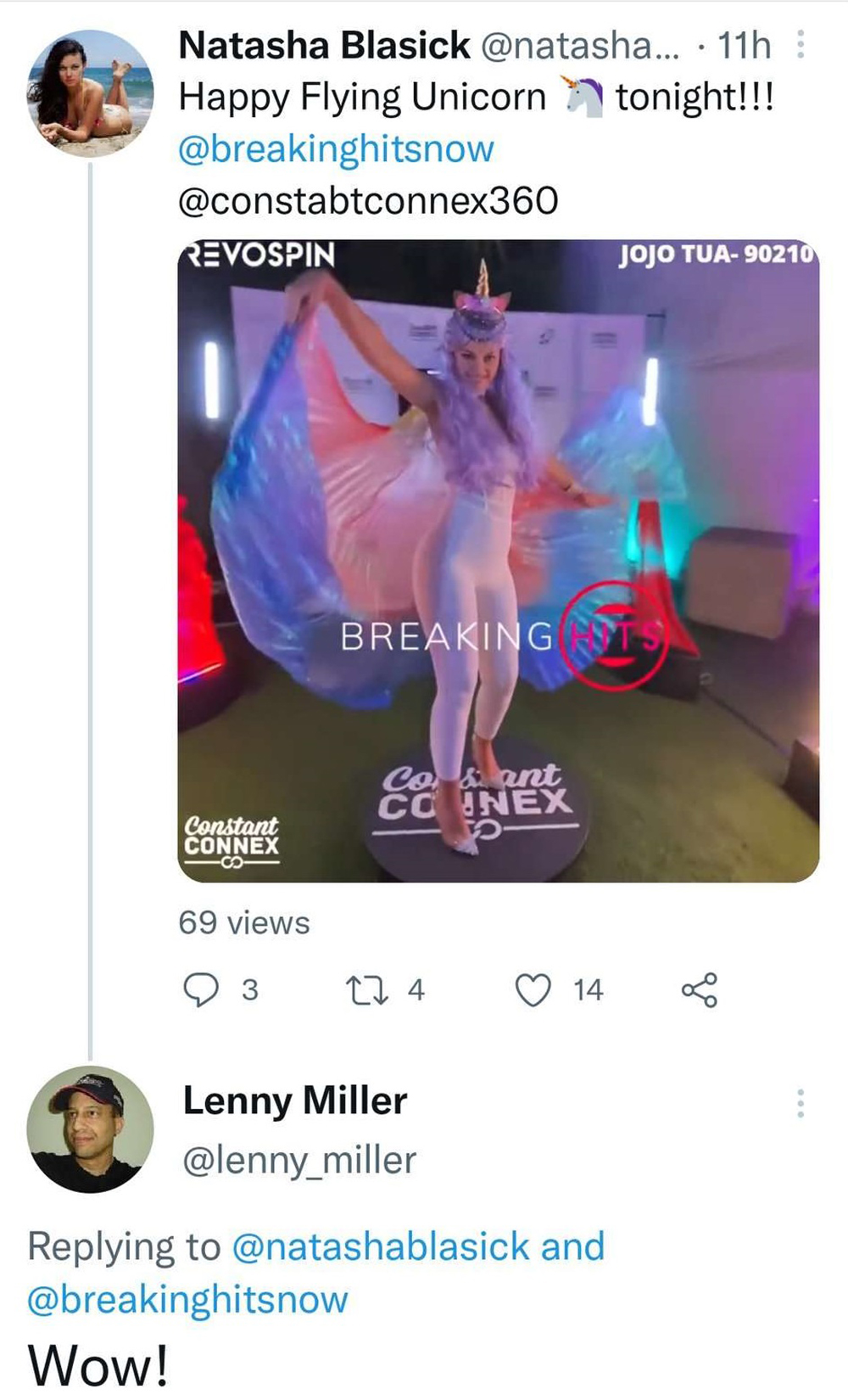848x1400 pixels.
Task: Open the share icon under the video
Action: pyautogui.click(x=700, y=989)
